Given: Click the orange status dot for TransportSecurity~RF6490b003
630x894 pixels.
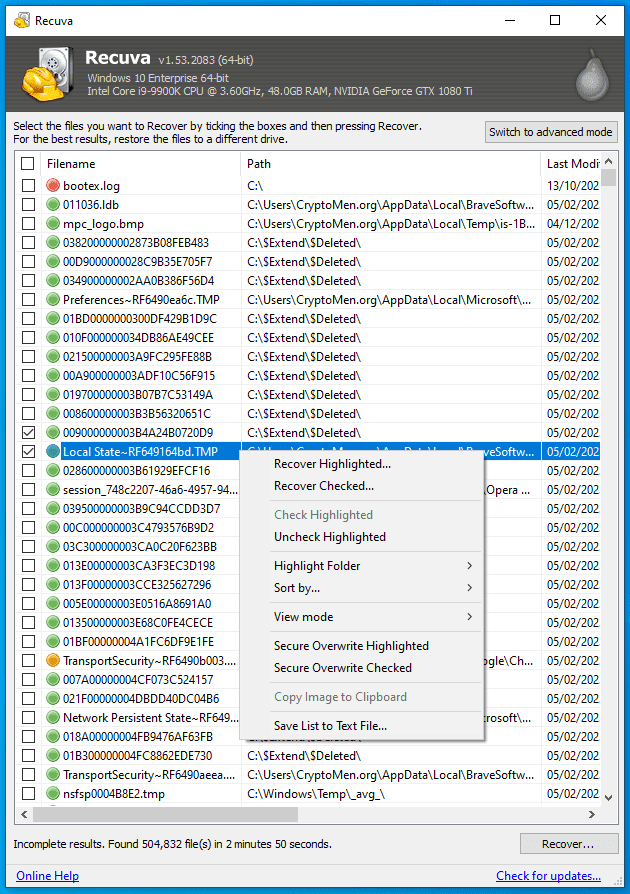Looking at the screenshot, I should (x=53, y=660).
